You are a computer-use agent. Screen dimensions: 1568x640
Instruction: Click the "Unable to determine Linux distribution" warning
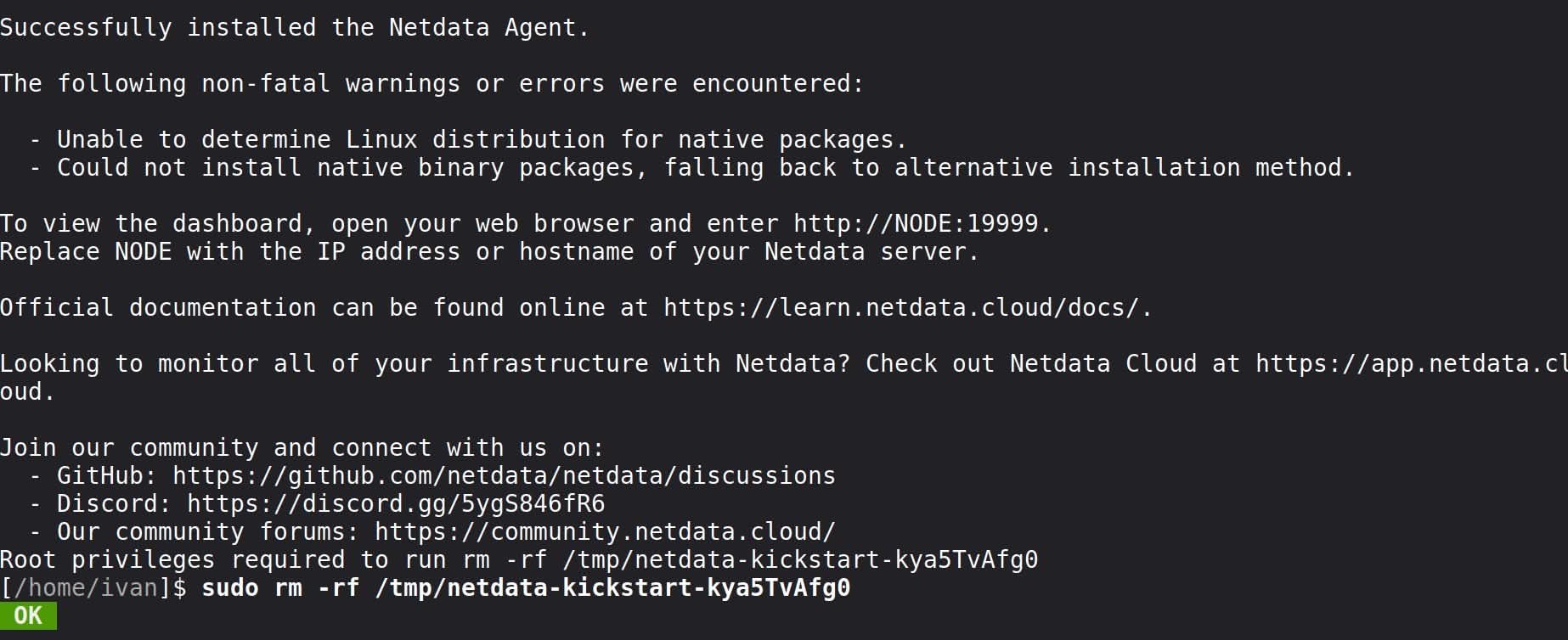point(482,139)
